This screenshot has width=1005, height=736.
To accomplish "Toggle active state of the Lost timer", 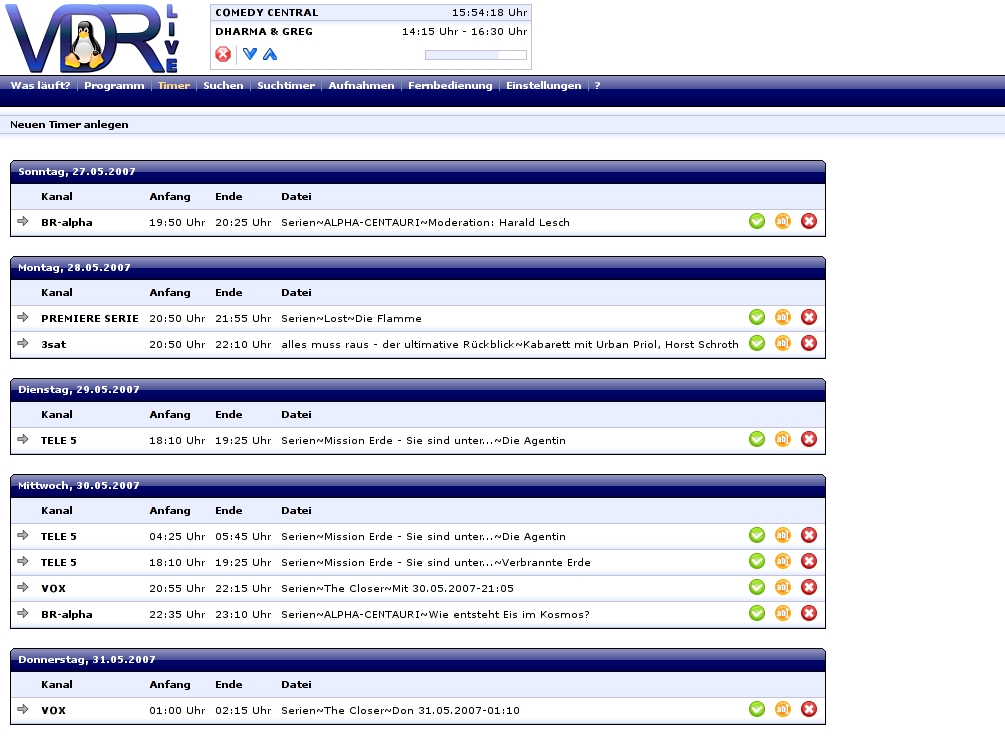I will (757, 317).
